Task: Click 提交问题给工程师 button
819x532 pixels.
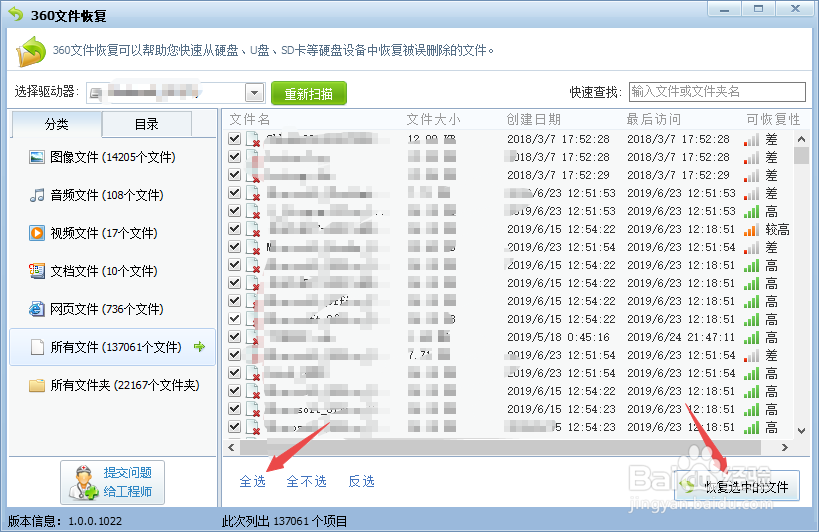Action: pyautogui.click(x=112, y=482)
